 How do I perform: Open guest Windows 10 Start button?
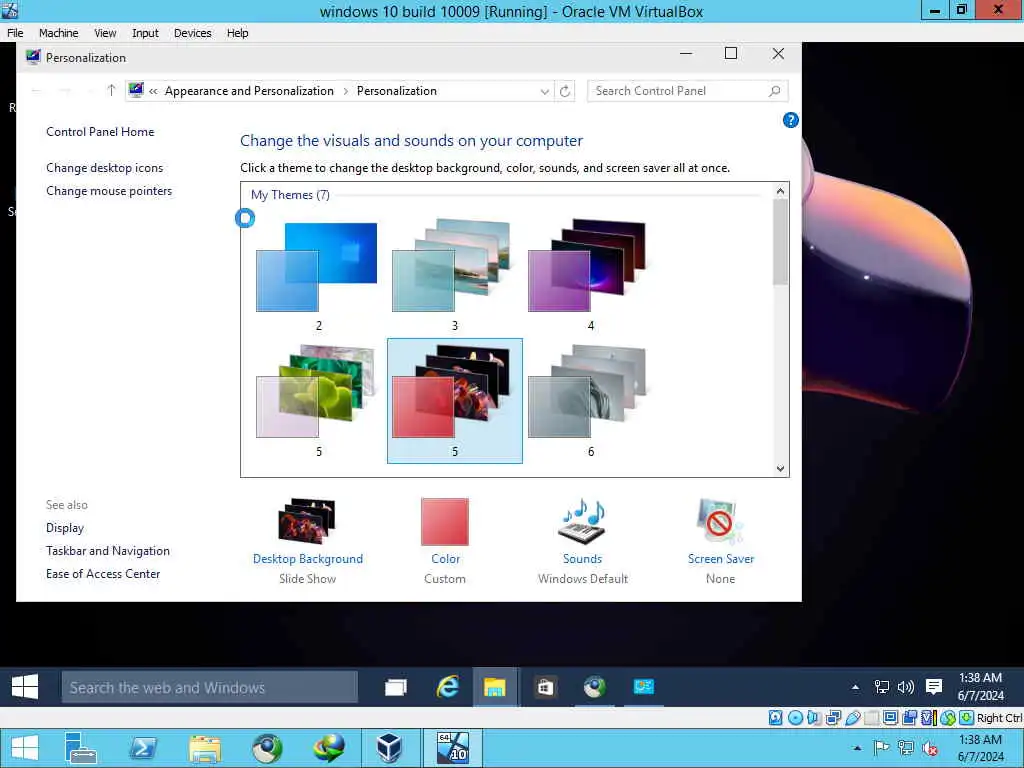(25, 687)
